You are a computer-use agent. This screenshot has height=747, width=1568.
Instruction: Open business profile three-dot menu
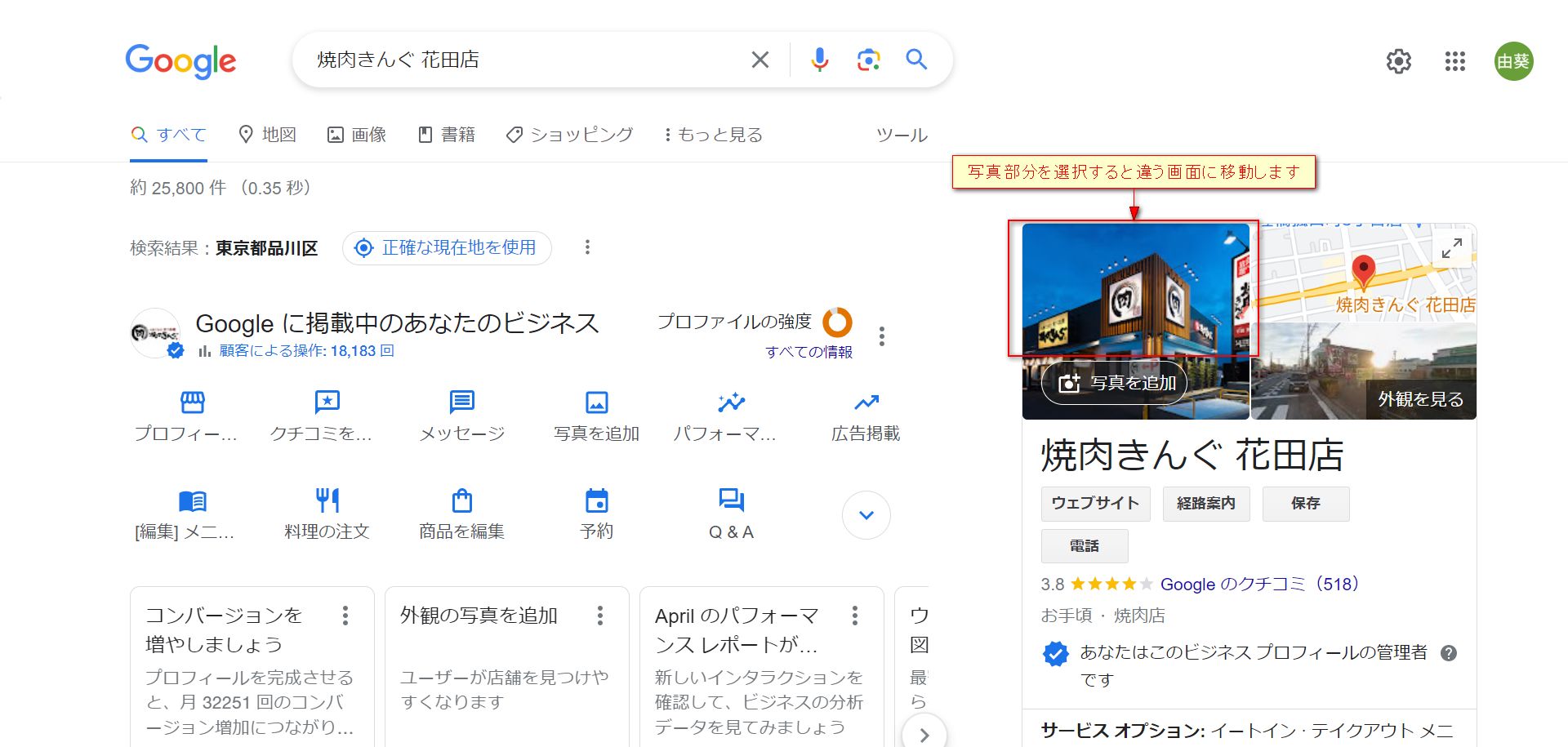tap(881, 336)
